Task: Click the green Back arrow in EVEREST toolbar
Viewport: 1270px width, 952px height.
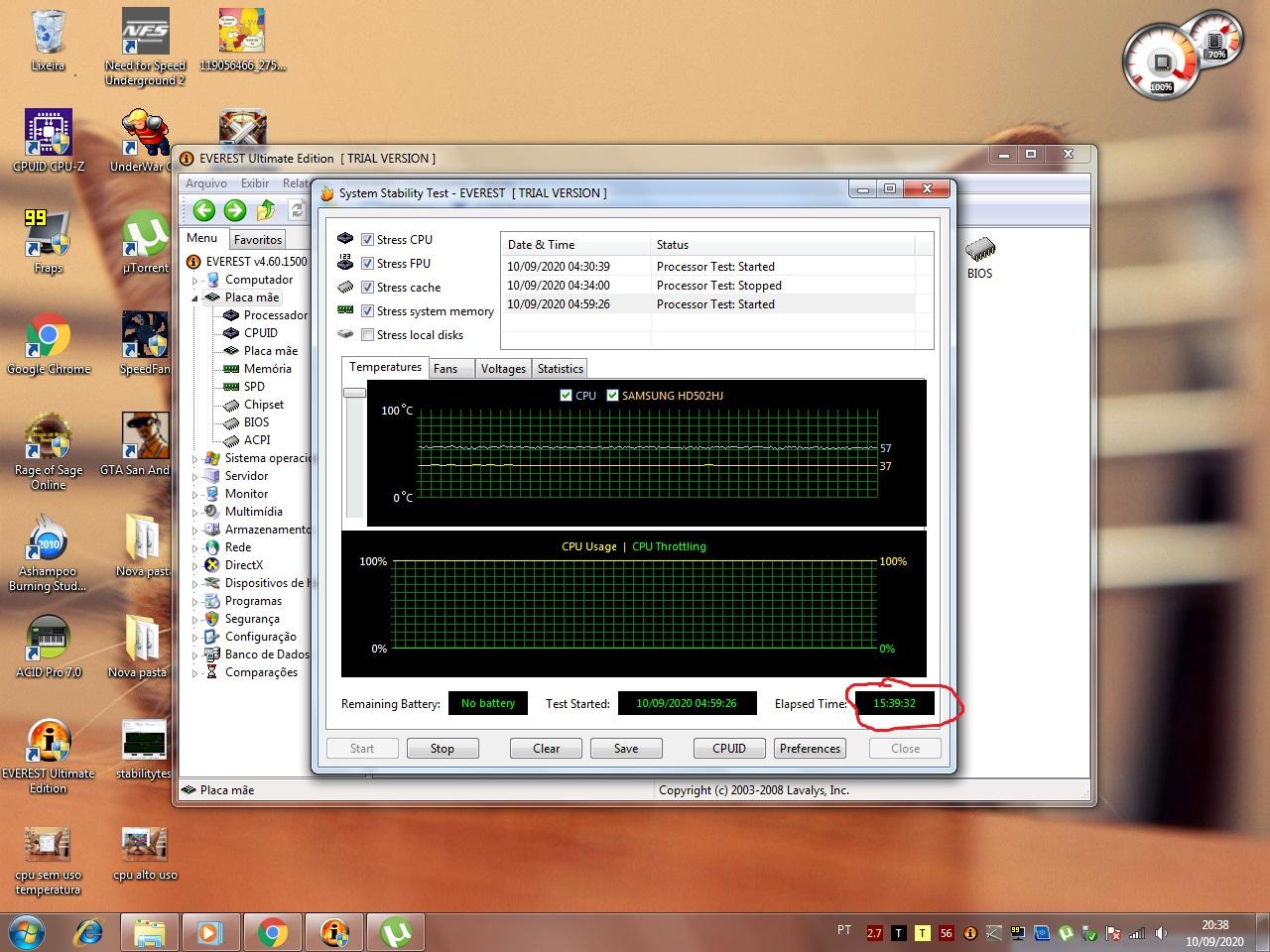Action: coord(204,209)
